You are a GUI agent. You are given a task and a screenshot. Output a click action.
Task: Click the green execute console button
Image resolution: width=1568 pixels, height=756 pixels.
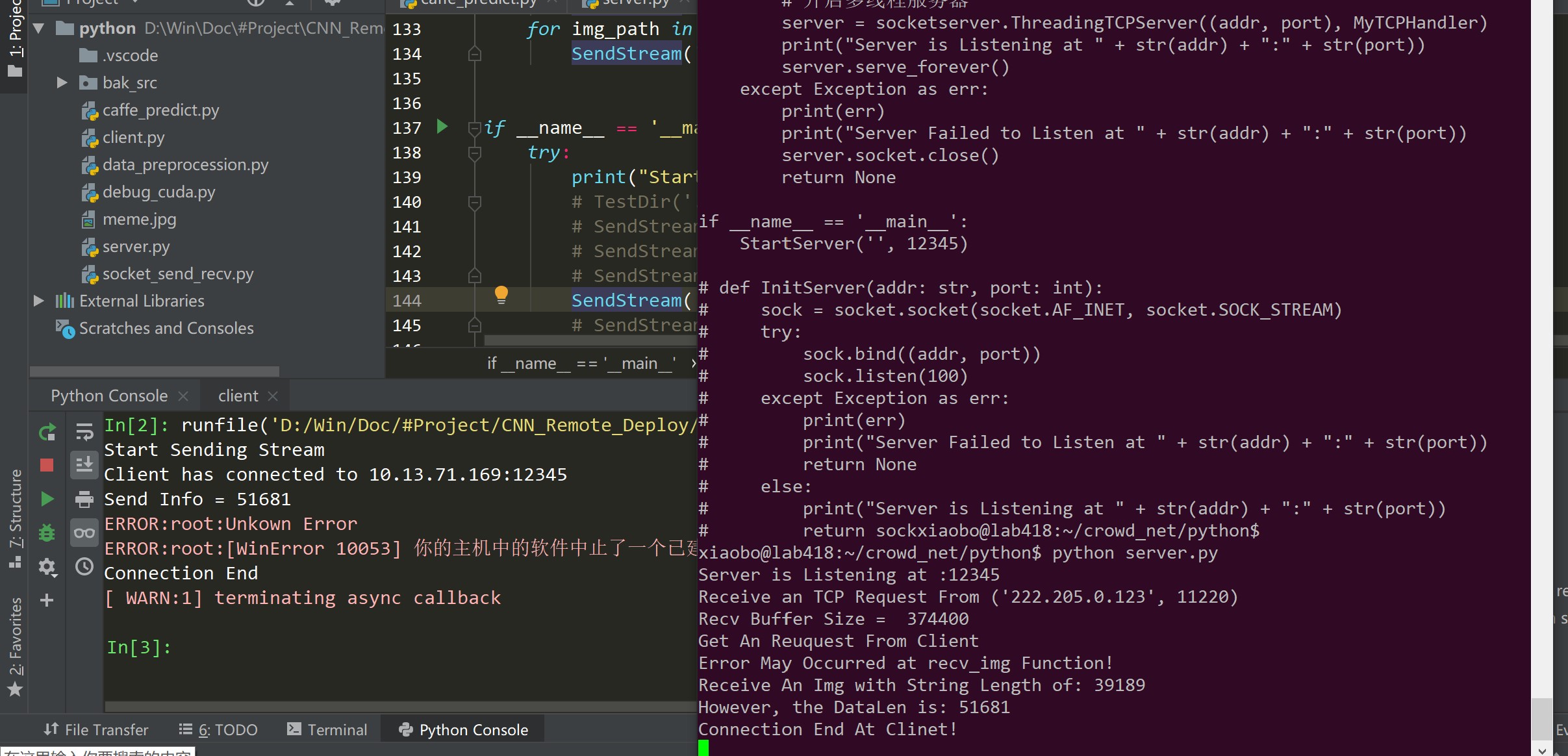coord(47,499)
